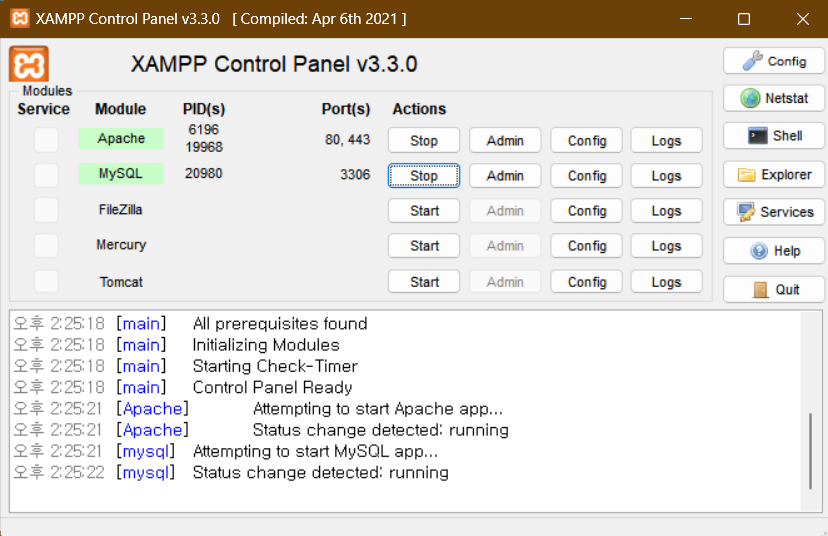
Task: Toggle the Mercury service checkbox
Action: coord(46,246)
